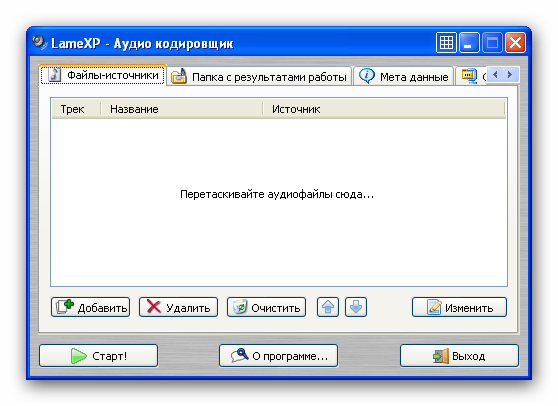Open the partially hidden fourth tab with monitor icon
Screen dimensions: 558x406
(x=471, y=76)
